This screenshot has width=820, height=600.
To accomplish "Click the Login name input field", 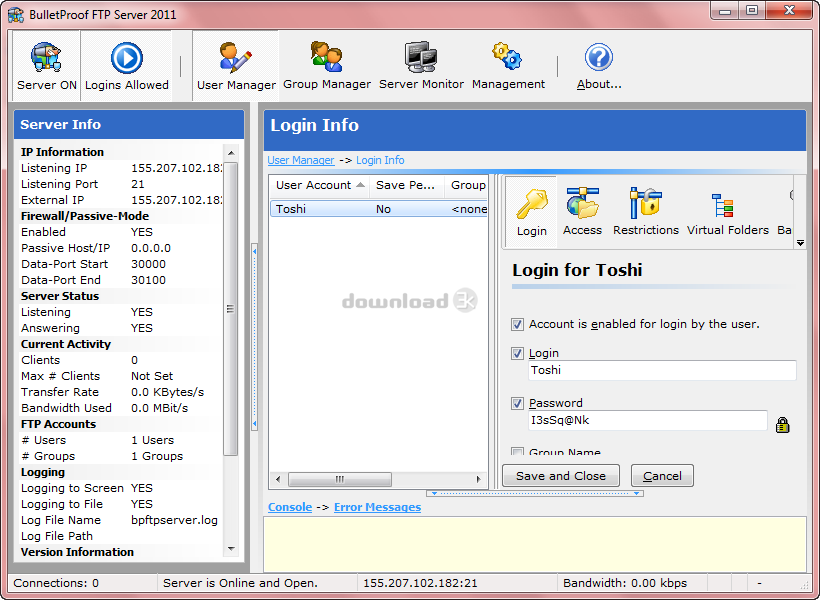I will click(662, 370).
